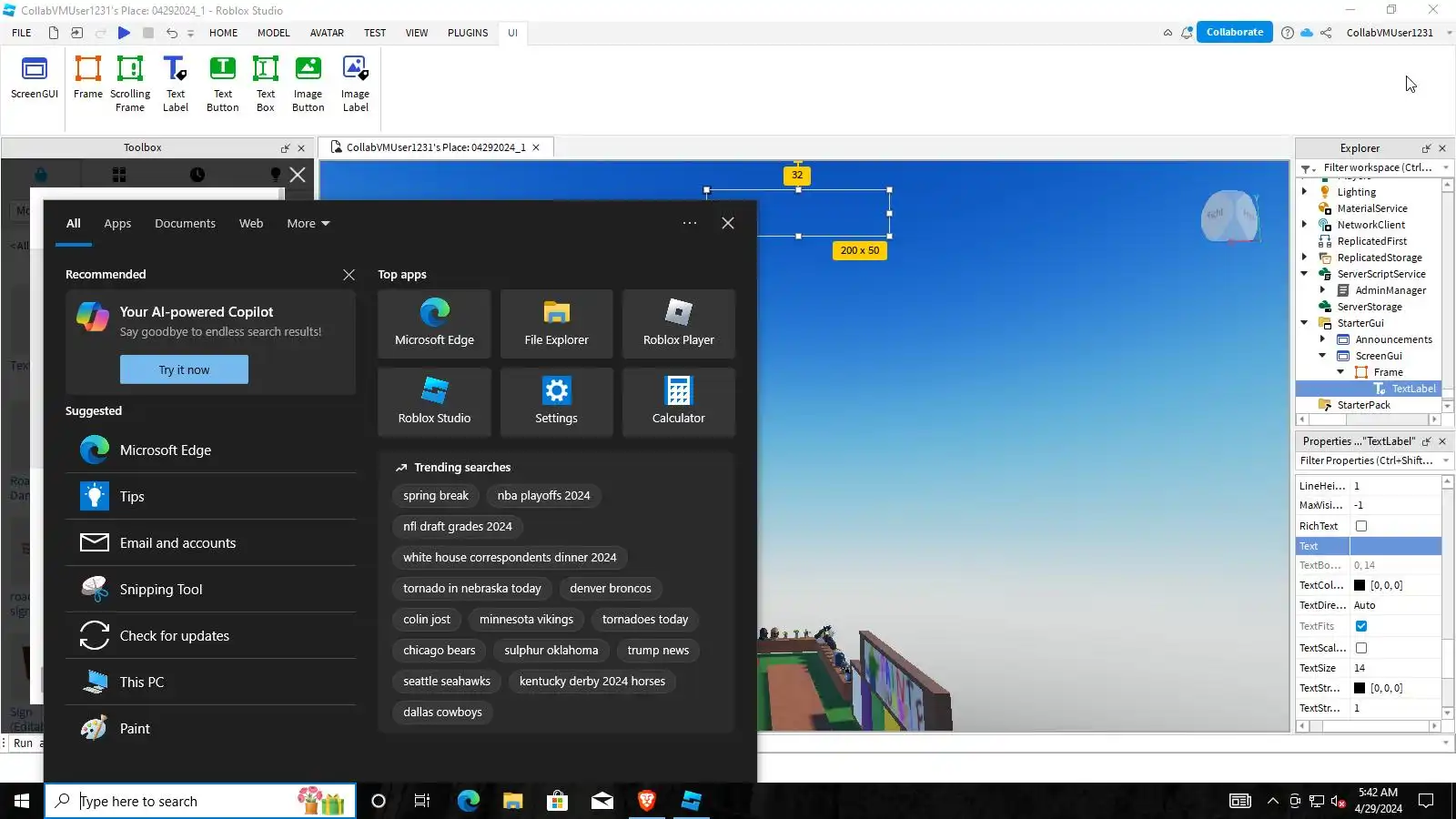Open suggested Snipping Tool

[x=210, y=590]
